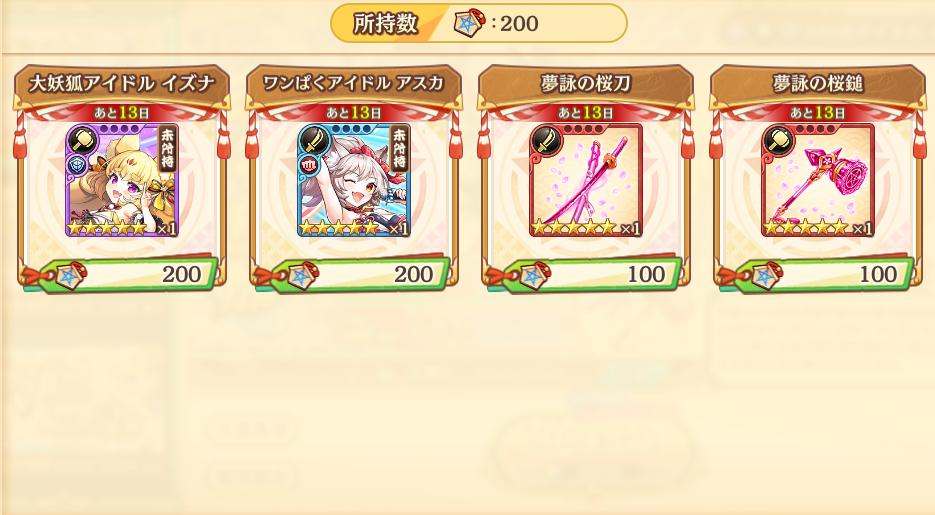Click the ticket icon on イズナ price tag
935x515 pixels.
tap(70, 275)
